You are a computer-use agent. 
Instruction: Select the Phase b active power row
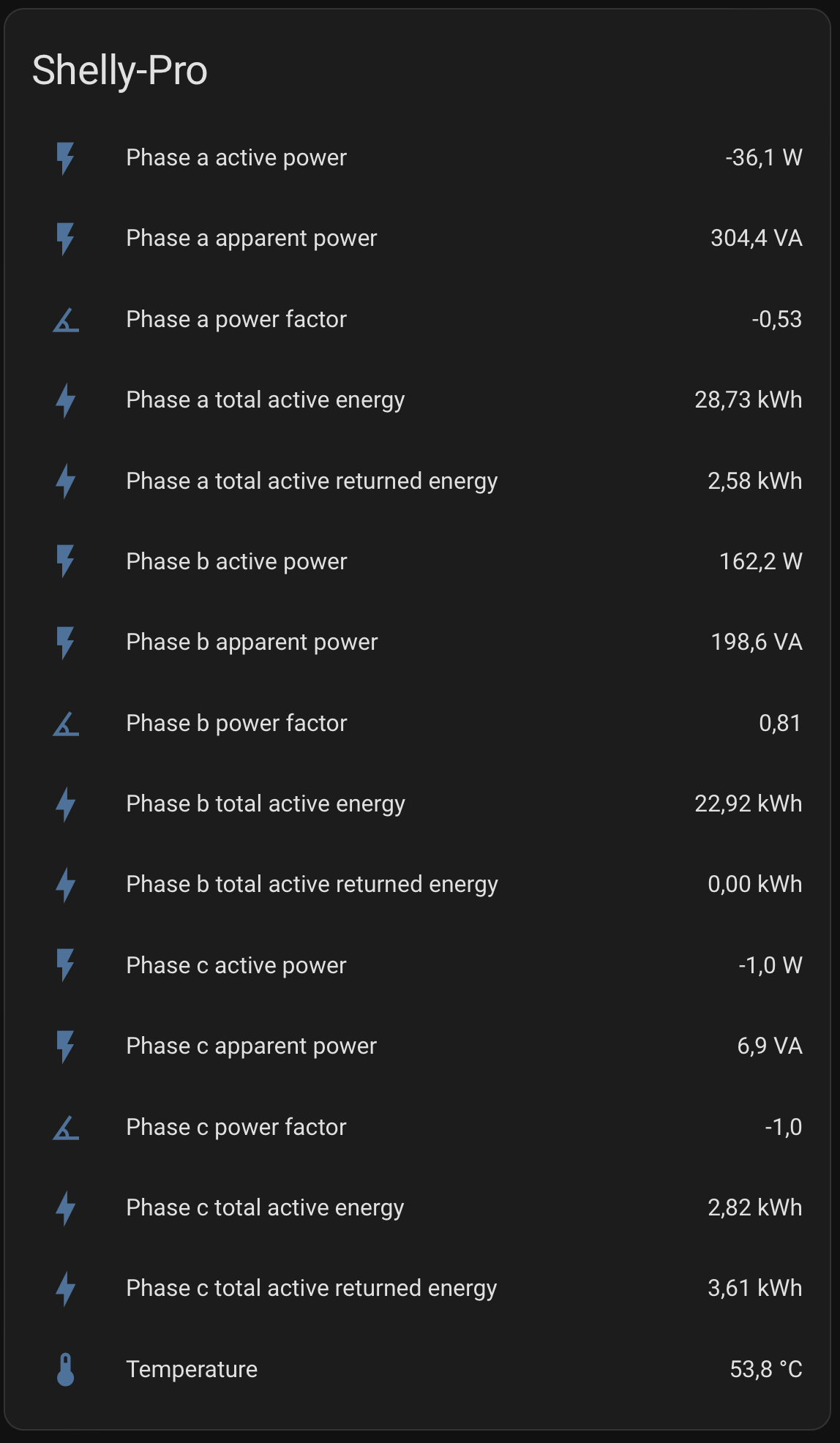236,561
